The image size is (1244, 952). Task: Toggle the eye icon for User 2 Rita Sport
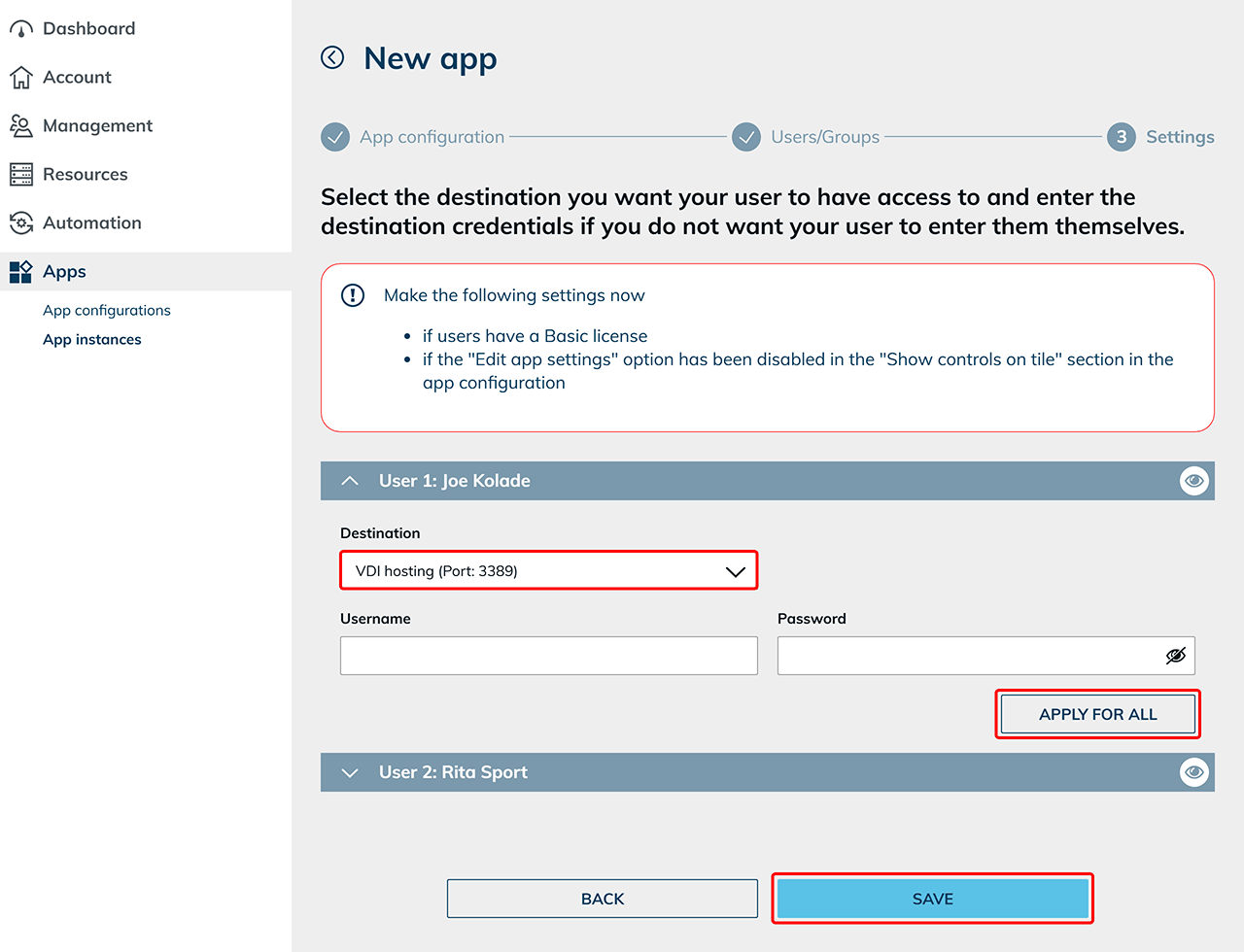click(1193, 772)
